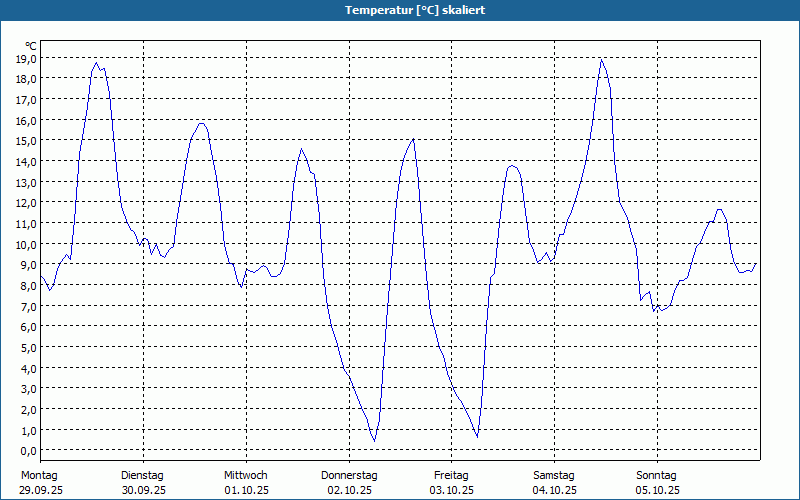Viewport: 800px width, 500px height.
Task: Click the Montag day label
Action: tap(39, 476)
